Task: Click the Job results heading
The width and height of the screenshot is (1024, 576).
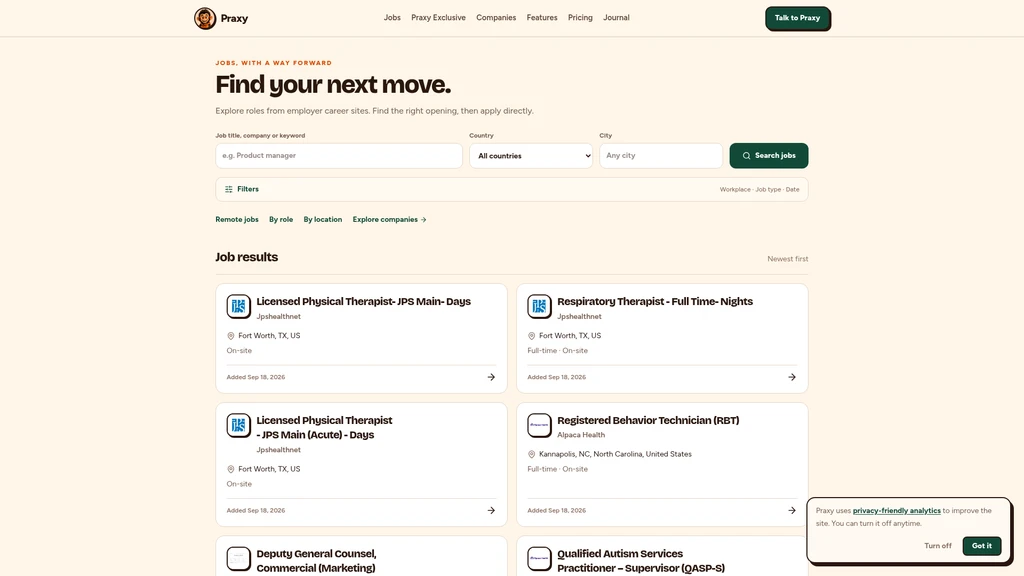Action: 247,257
